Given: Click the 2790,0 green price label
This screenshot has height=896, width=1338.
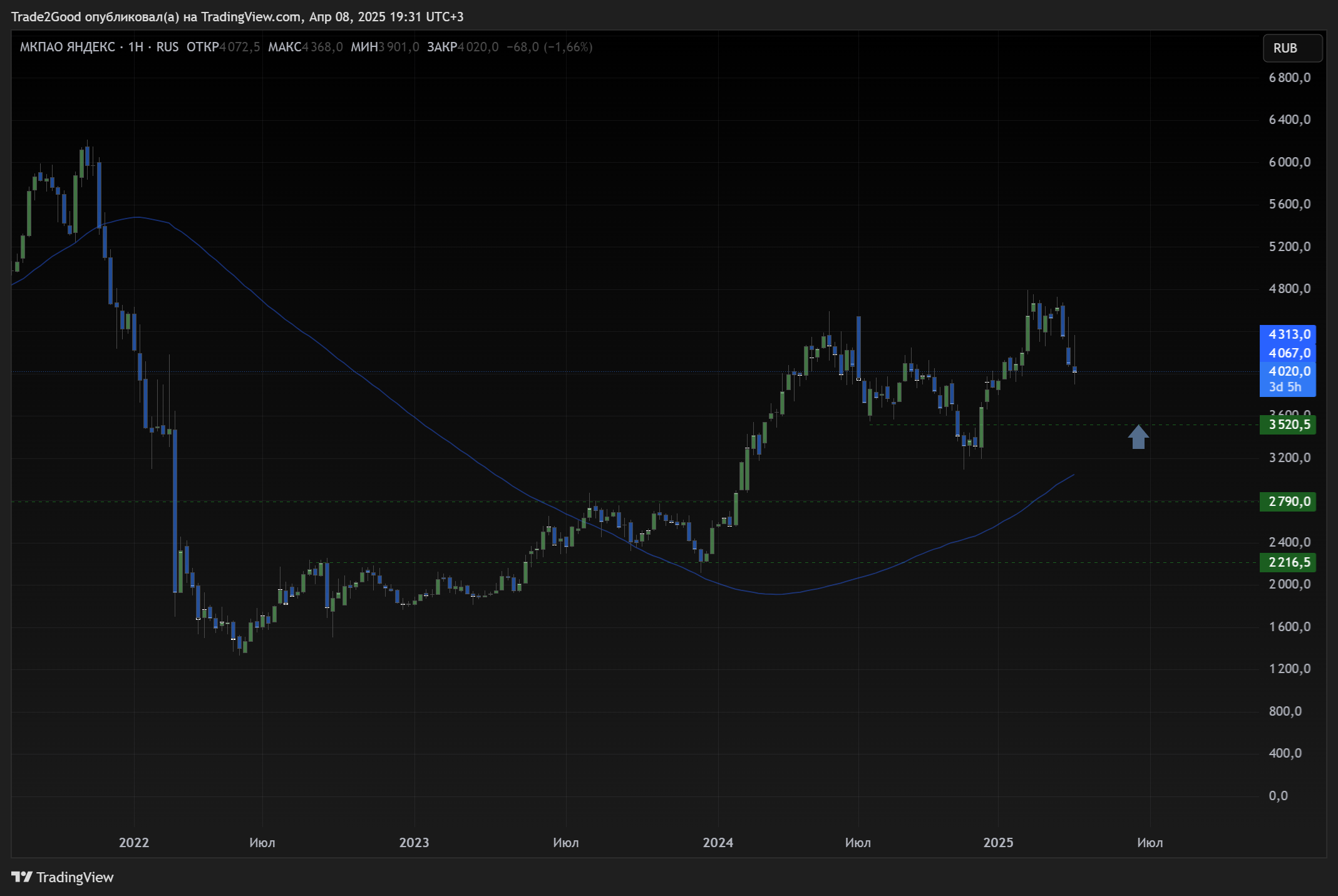Looking at the screenshot, I should coord(1288,502).
